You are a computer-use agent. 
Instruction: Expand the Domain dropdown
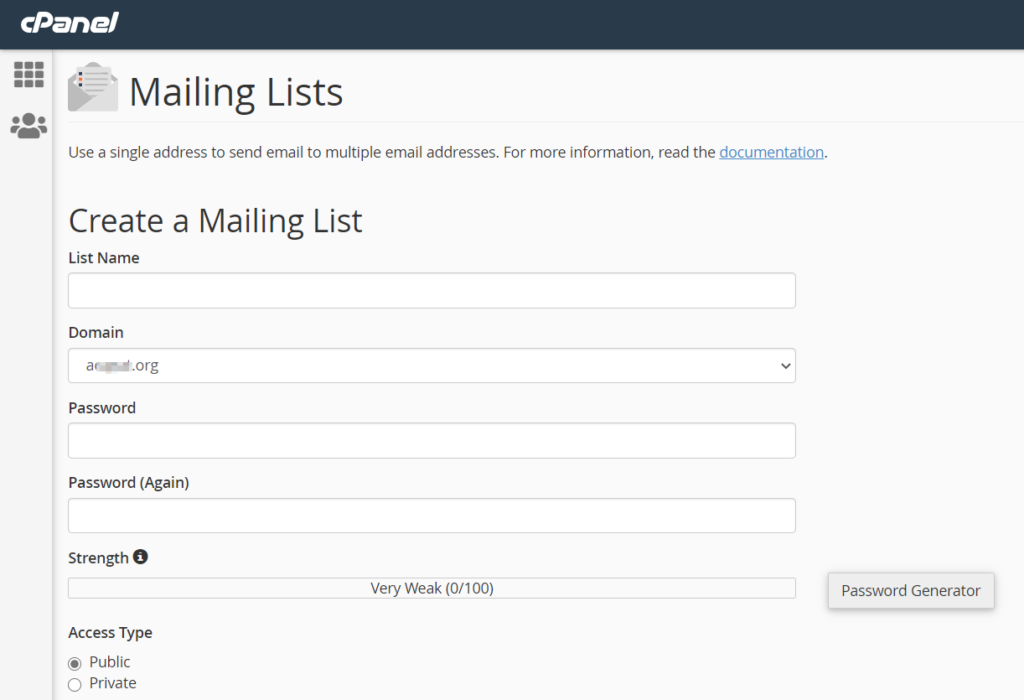click(x=431, y=366)
